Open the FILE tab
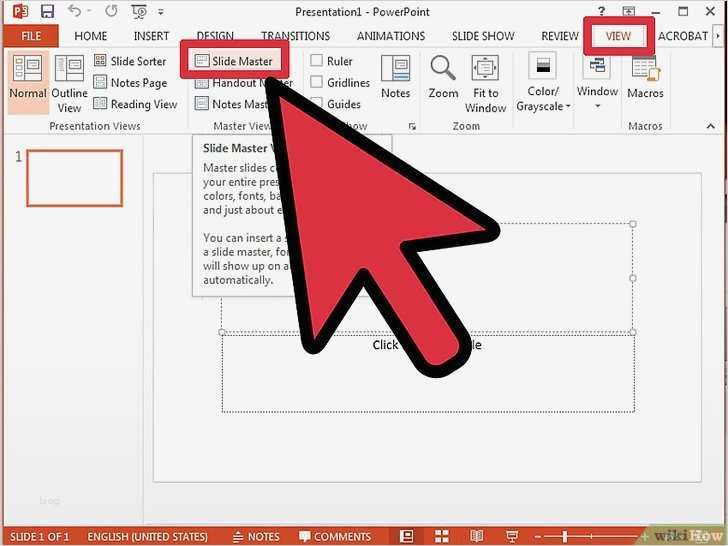 coord(31,36)
